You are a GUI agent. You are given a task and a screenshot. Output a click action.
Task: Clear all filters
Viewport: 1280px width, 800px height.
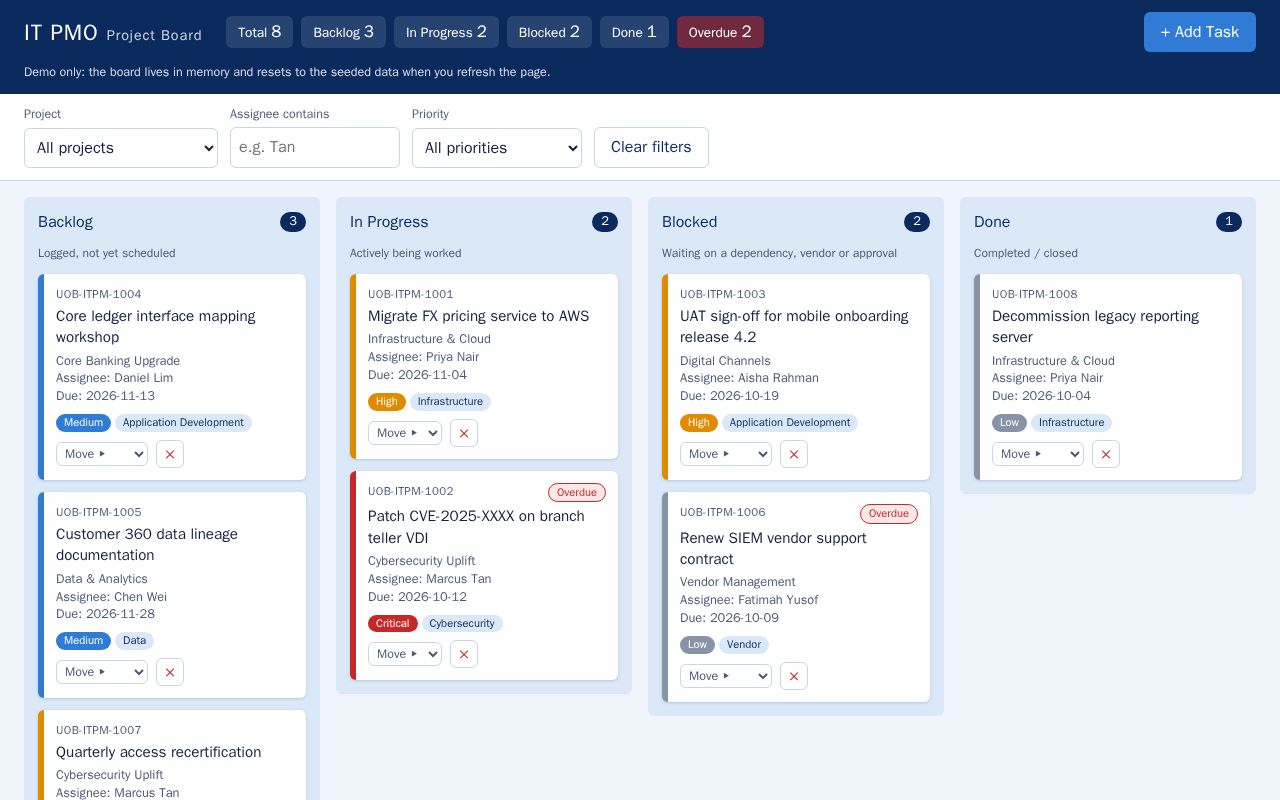pyautogui.click(x=651, y=147)
